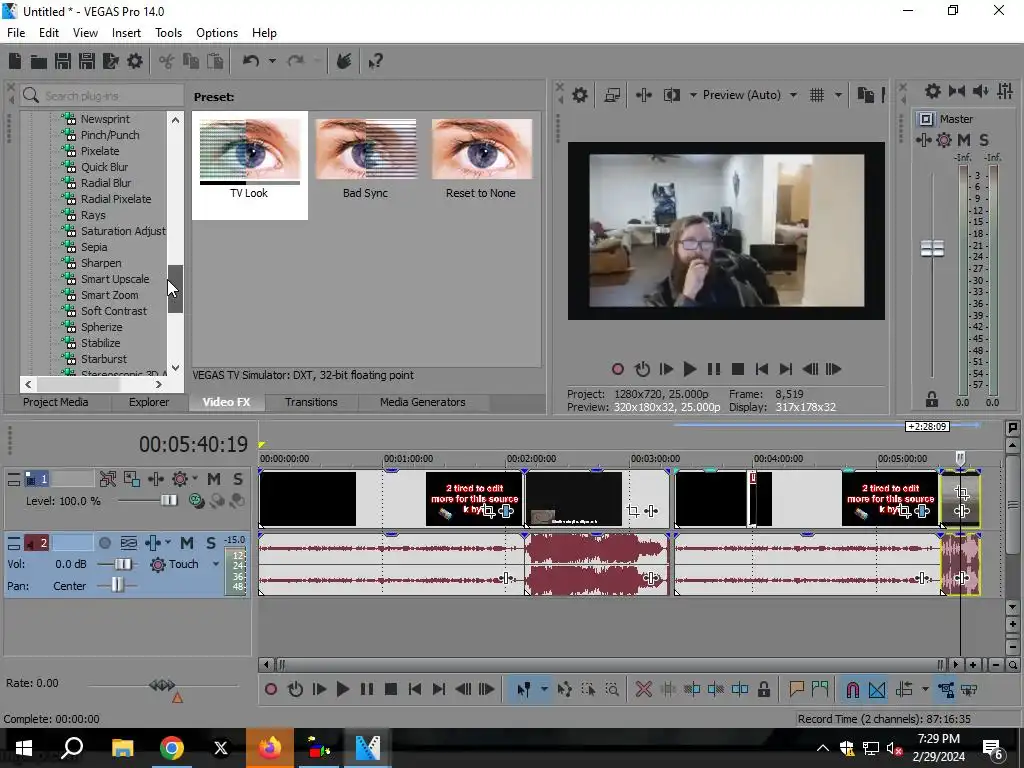Toggle Master bus Solo button
This screenshot has height=768, width=1024.
click(x=984, y=140)
